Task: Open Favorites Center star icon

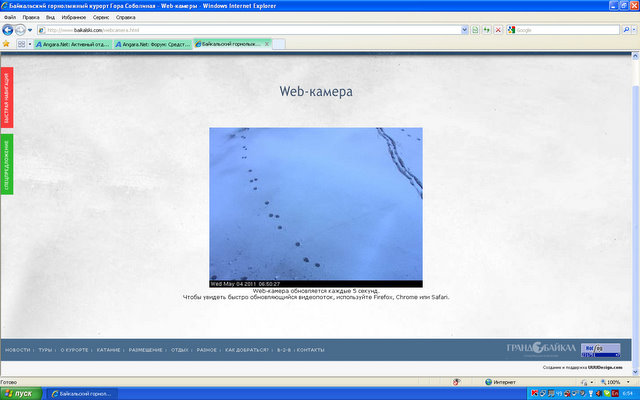Action: click(x=7, y=44)
